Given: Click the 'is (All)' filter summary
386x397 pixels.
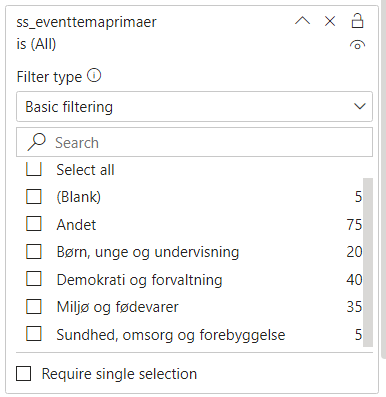Looking at the screenshot, I should click(x=36, y=44).
